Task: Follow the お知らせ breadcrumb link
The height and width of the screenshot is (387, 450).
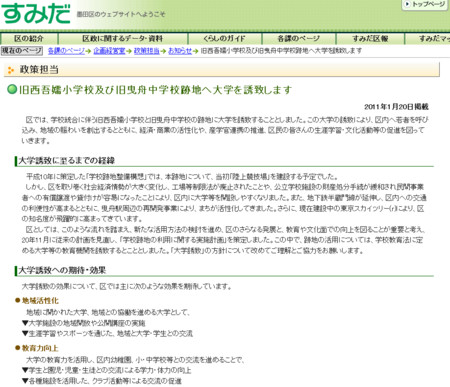Action: [x=180, y=51]
